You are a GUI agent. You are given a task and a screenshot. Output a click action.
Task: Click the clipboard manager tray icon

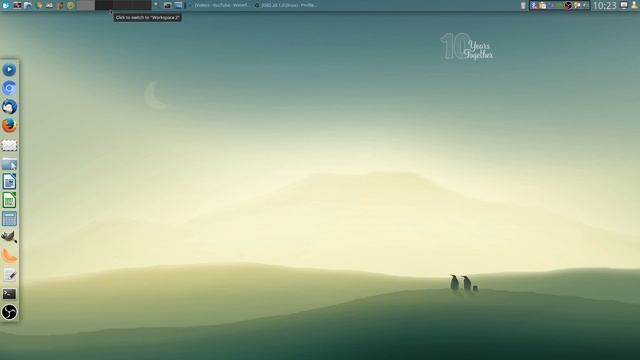(x=542, y=5)
